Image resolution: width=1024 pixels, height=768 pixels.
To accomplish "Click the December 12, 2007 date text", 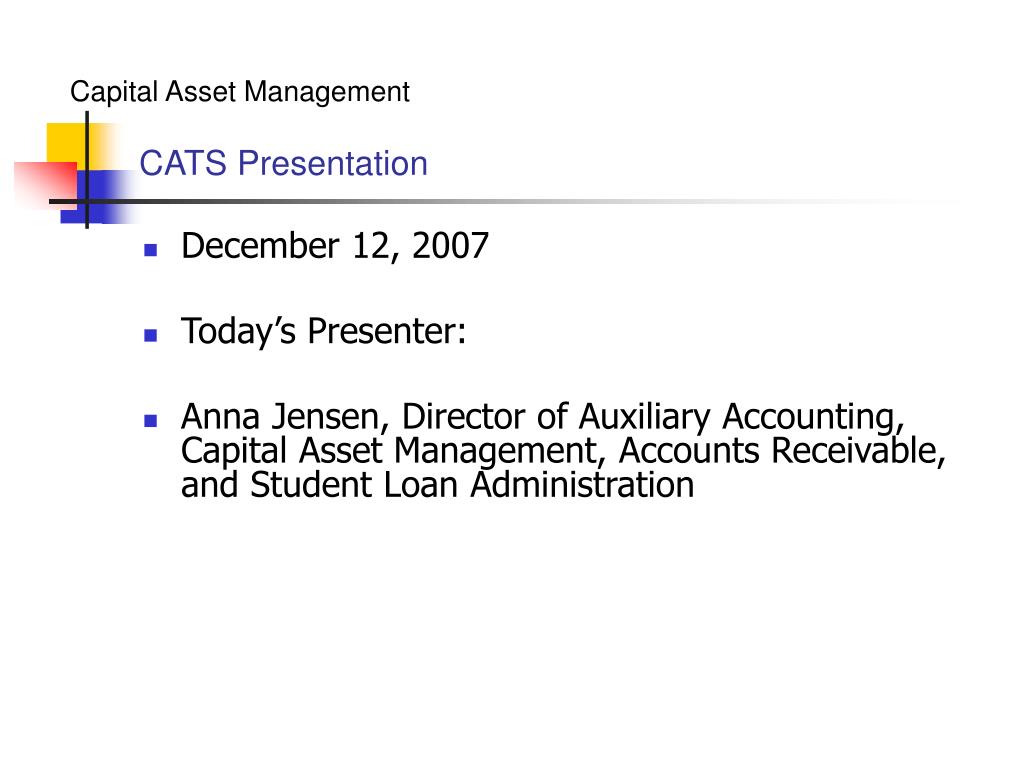I will click(x=334, y=247).
